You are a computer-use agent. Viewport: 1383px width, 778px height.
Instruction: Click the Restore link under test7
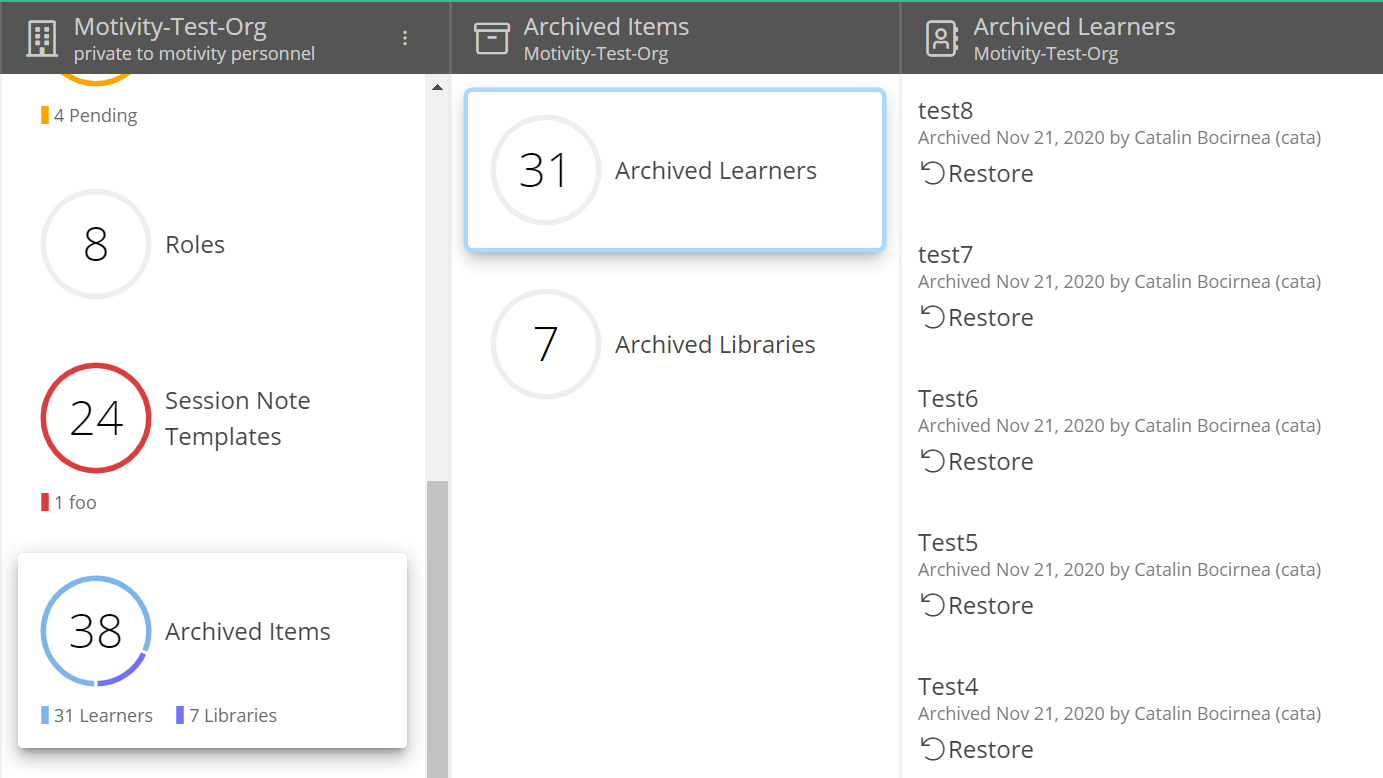tap(977, 316)
